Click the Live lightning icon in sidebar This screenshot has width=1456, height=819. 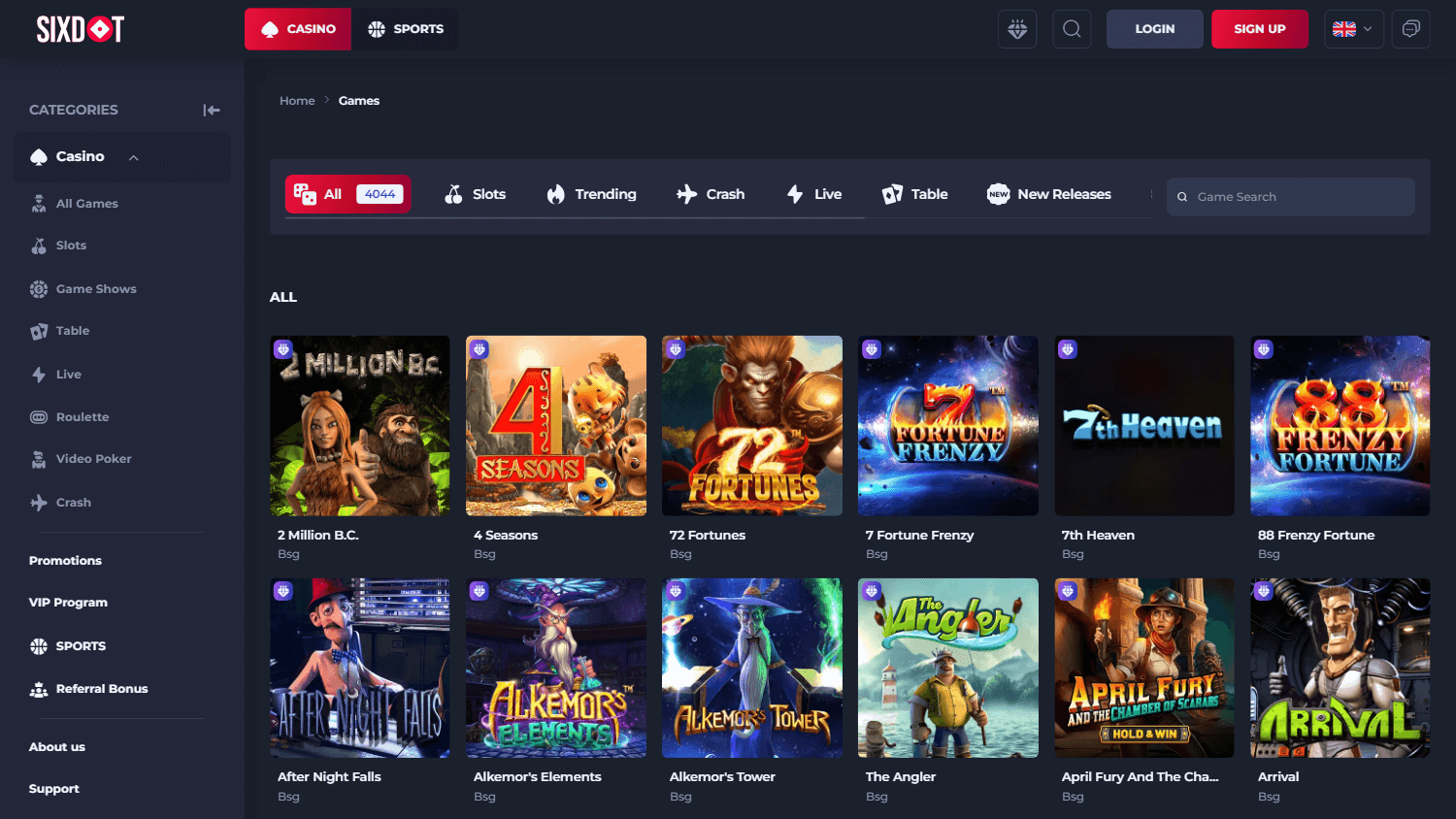(x=39, y=375)
